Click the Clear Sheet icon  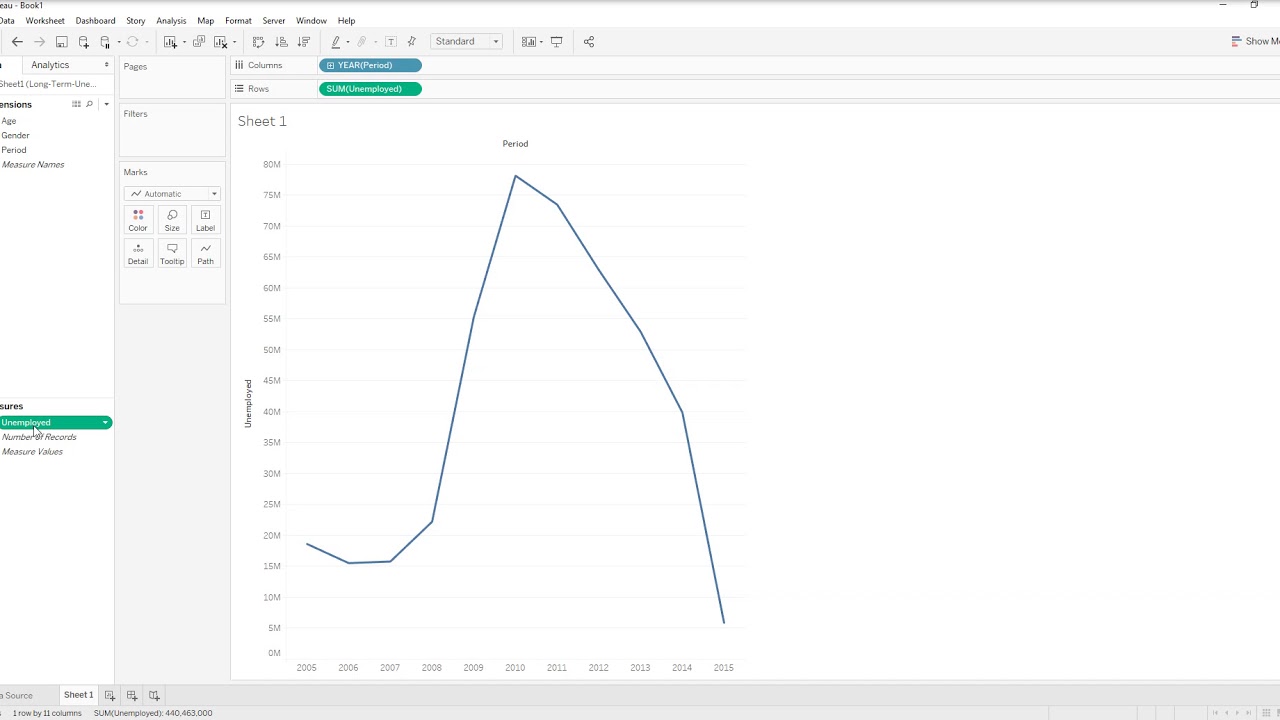pos(221,42)
